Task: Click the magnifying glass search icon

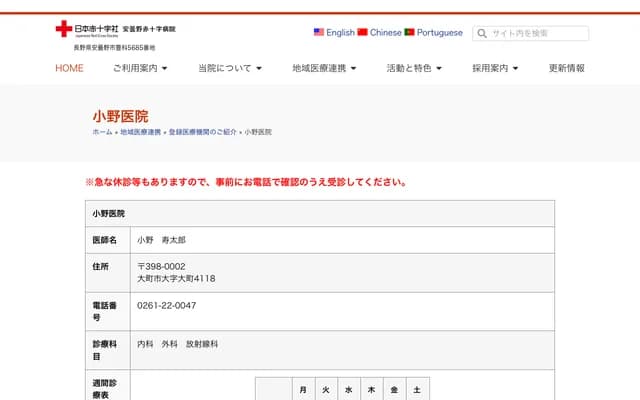Action: point(482,33)
